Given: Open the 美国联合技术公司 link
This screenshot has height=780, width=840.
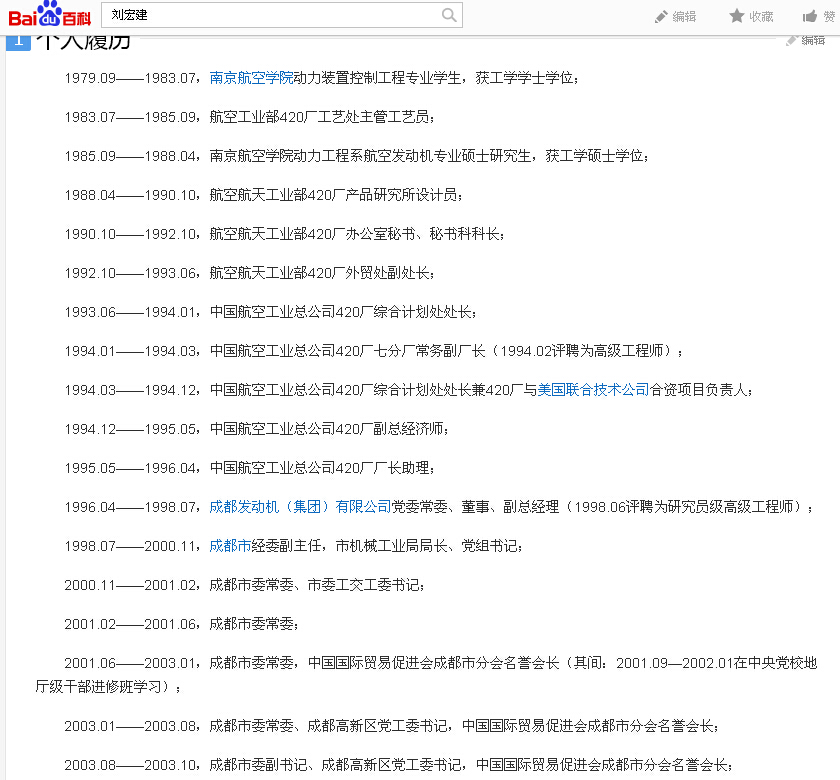Looking at the screenshot, I should tap(593, 390).
